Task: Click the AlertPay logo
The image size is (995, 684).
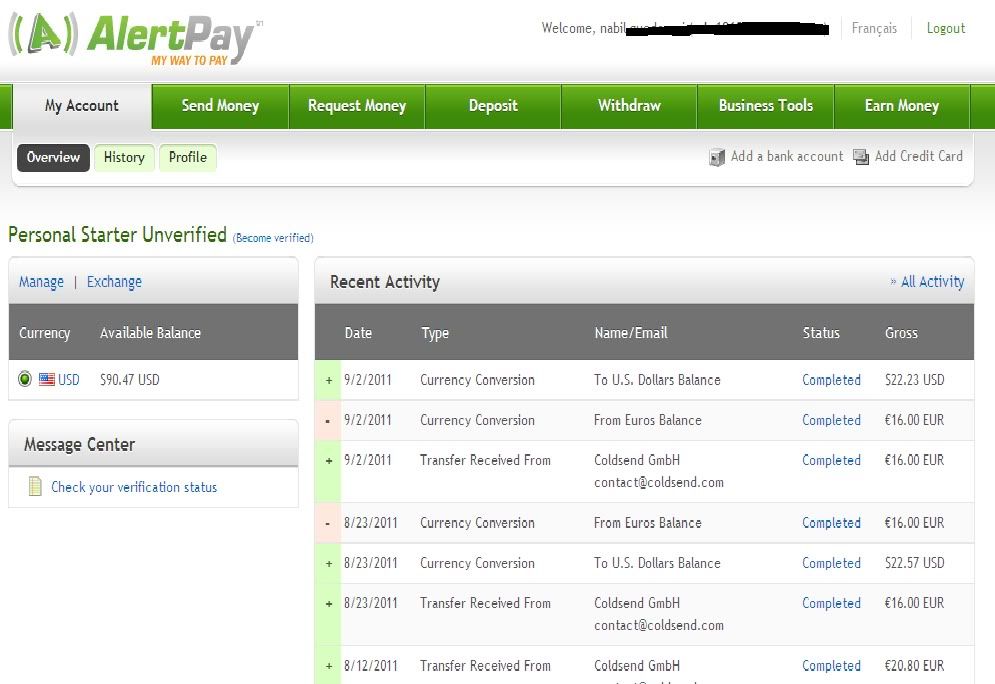Action: 135,39
